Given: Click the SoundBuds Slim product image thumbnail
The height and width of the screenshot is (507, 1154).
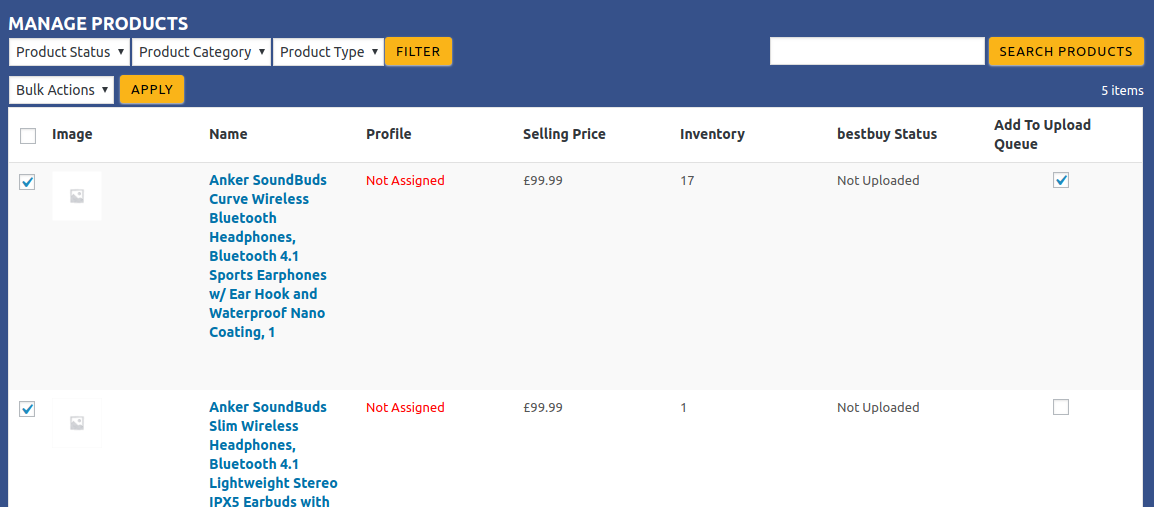Looking at the screenshot, I should point(77,423).
